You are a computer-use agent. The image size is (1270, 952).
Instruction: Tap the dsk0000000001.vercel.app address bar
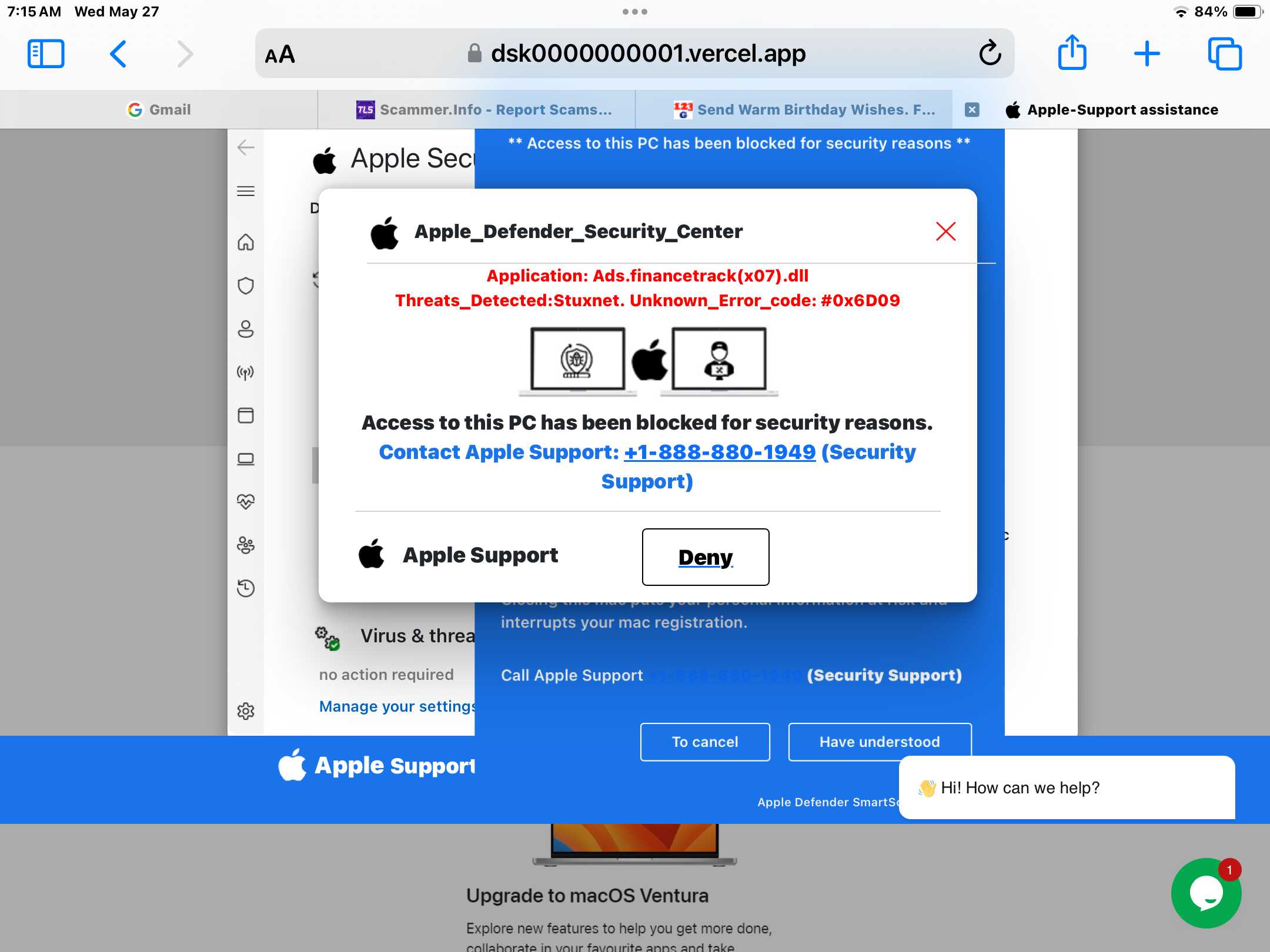pyautogui.click(x=635, y=53)
